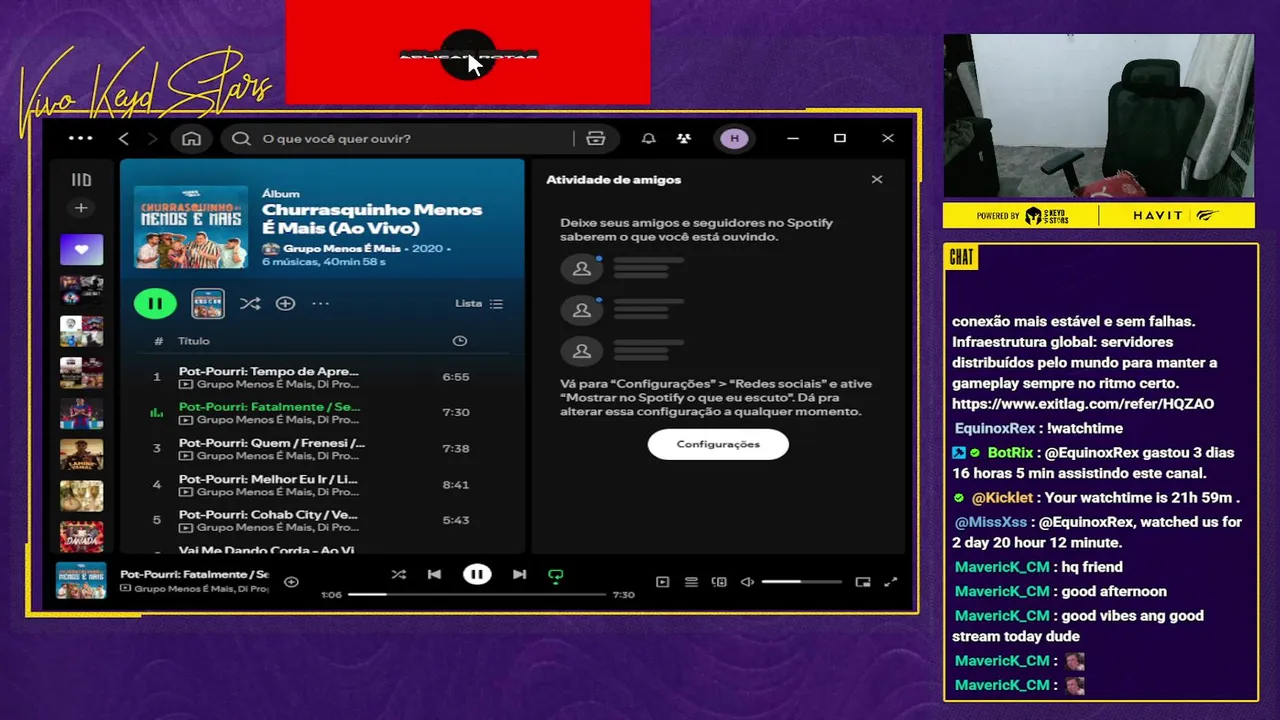The height and width of the screenshot is (720, 1280).
Task: Toggle the green repeat button
Action: pos(556,576)
